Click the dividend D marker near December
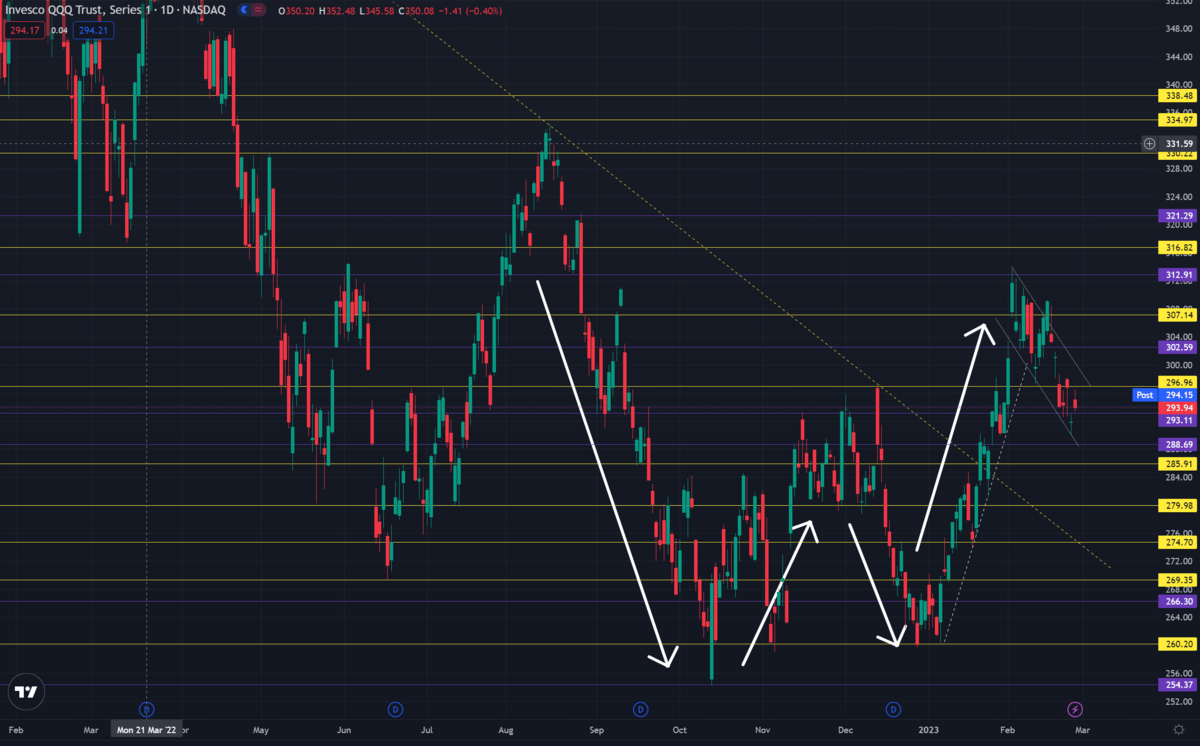This screenshot has width=1200, height=746. (x=892, y=709)
